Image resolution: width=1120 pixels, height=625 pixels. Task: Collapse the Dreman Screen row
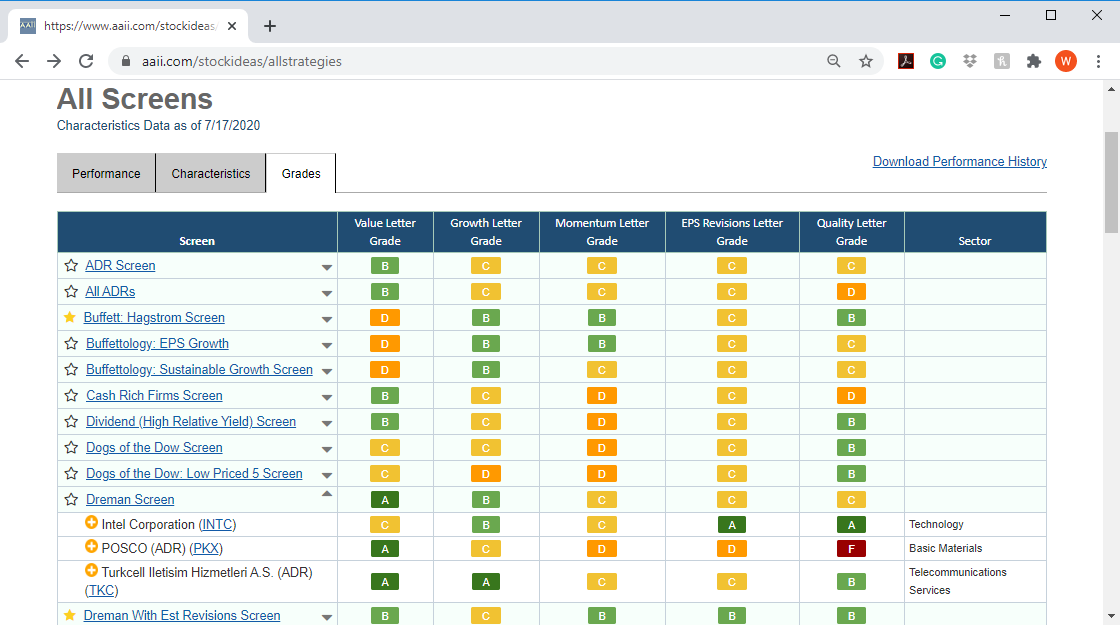(x=326, y=494)
